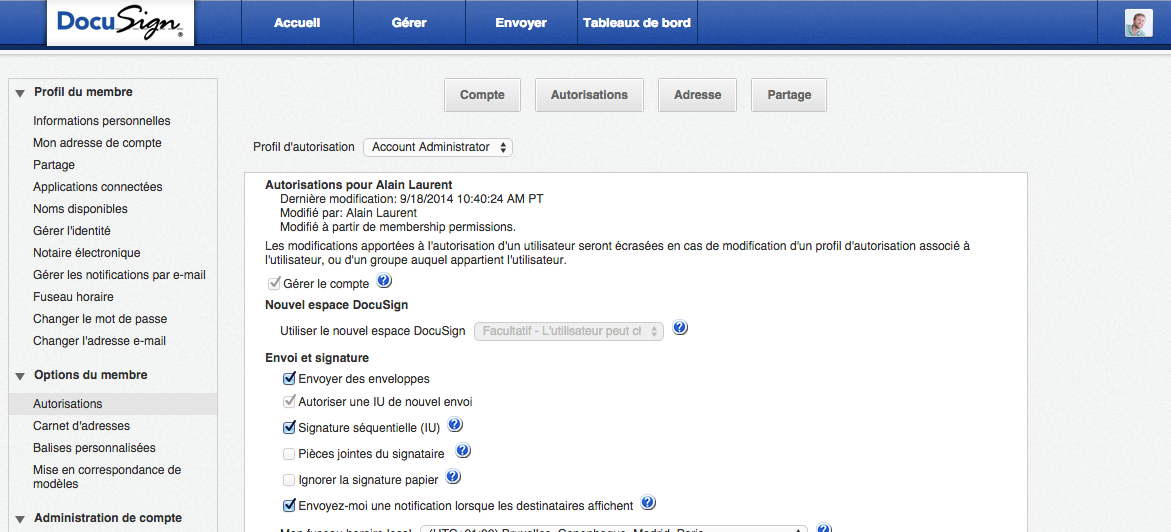
Task: Toggle Signature séquentielle (IU) checkbox
Action: (x=290, y=428)
